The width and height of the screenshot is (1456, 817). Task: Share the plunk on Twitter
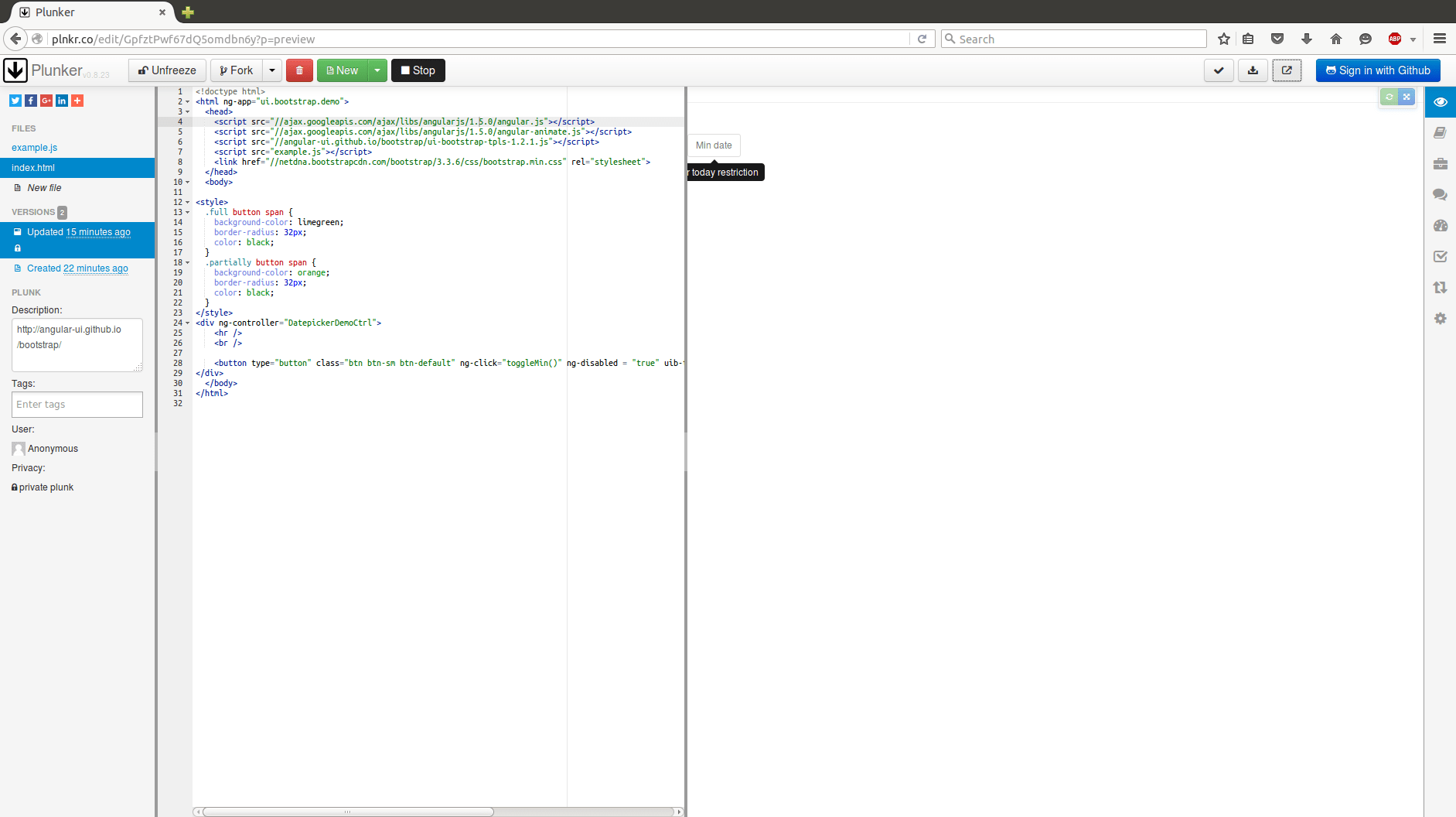[14, 101]
